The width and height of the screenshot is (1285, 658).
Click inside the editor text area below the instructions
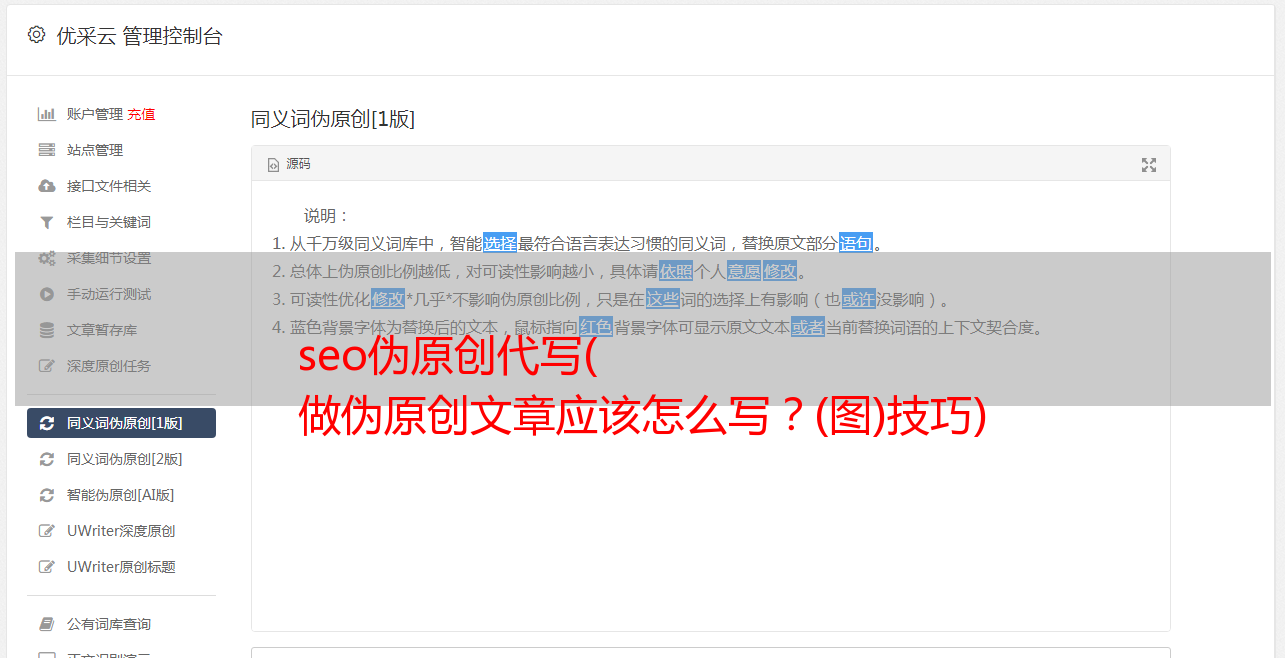pyautogui.click(x=710, y=500)
